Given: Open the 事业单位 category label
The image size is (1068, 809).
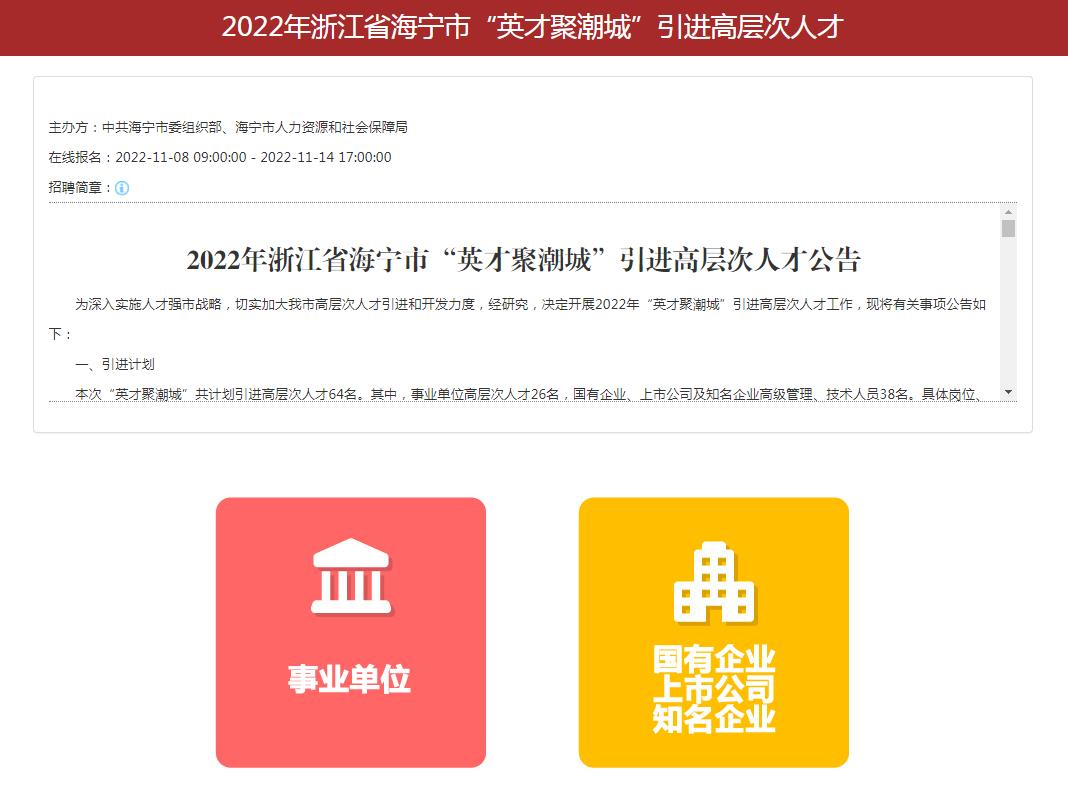Looking at the screenshot, I should pyautogui.click(x=349, y=679).
